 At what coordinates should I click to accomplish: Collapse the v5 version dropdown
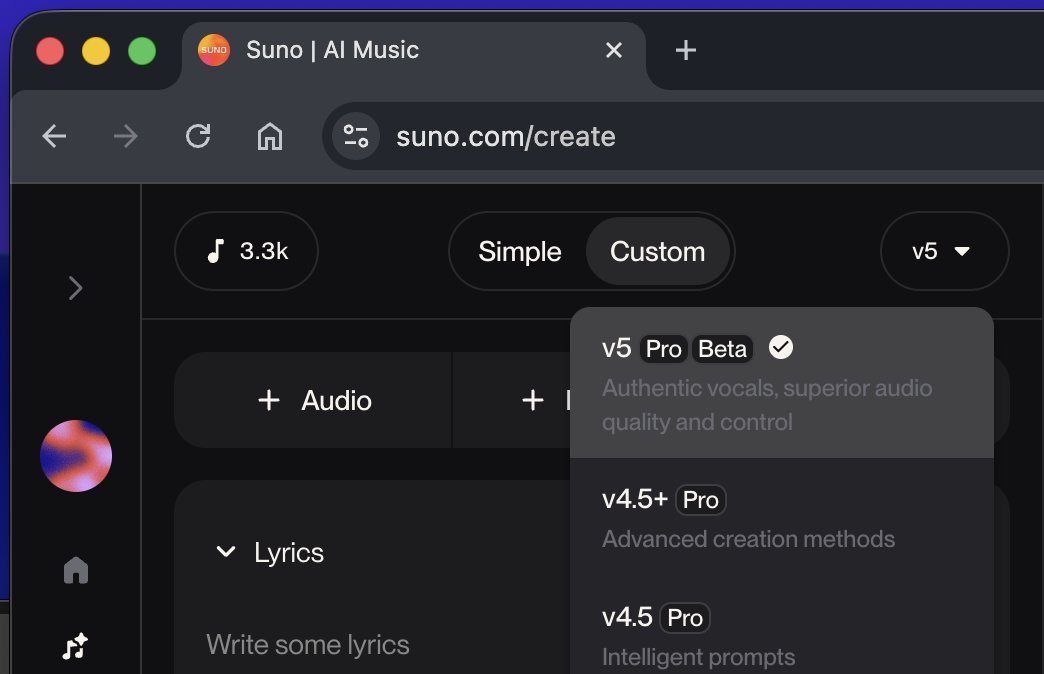tap(944, 252)
